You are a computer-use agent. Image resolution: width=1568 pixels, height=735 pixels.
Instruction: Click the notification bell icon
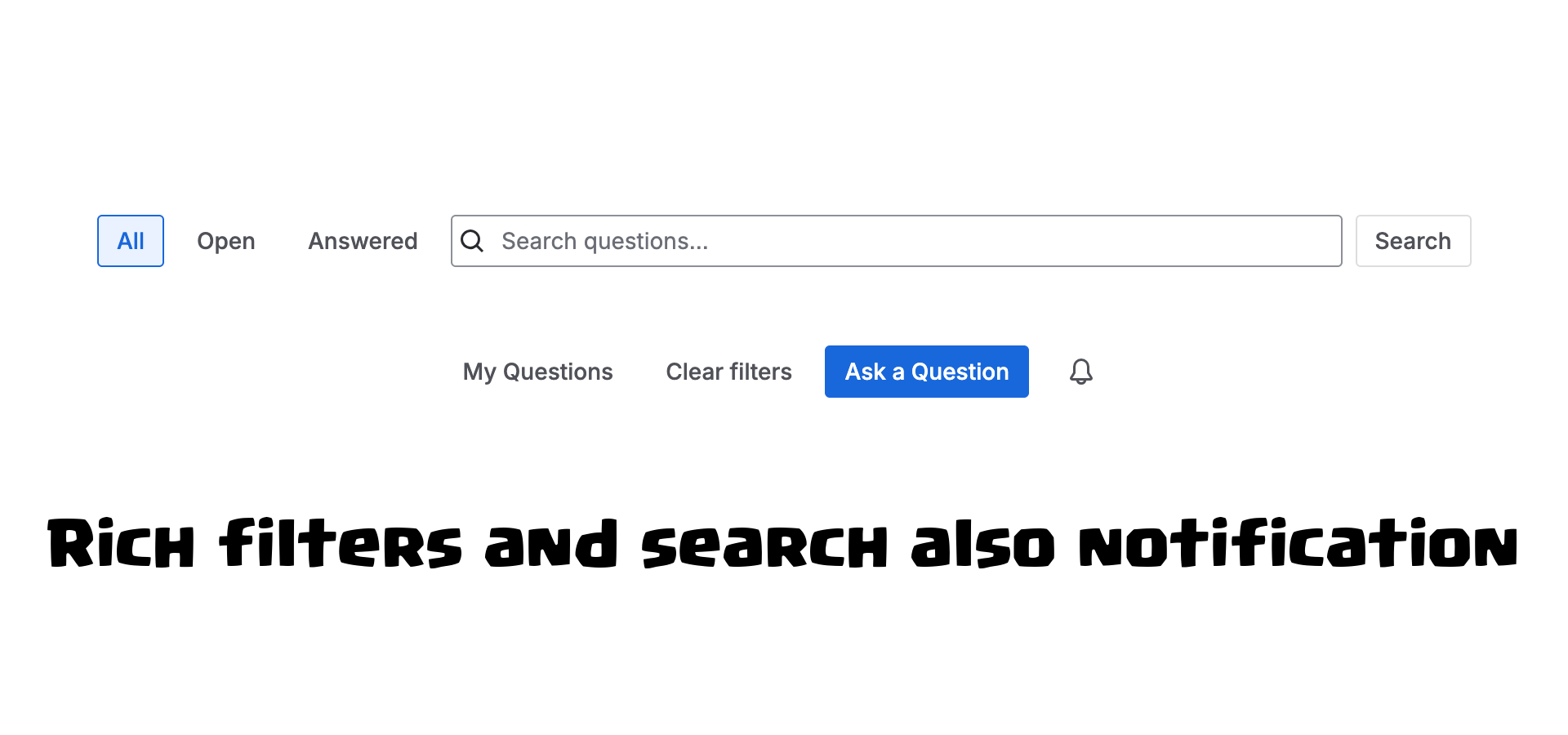[1080, 372]
